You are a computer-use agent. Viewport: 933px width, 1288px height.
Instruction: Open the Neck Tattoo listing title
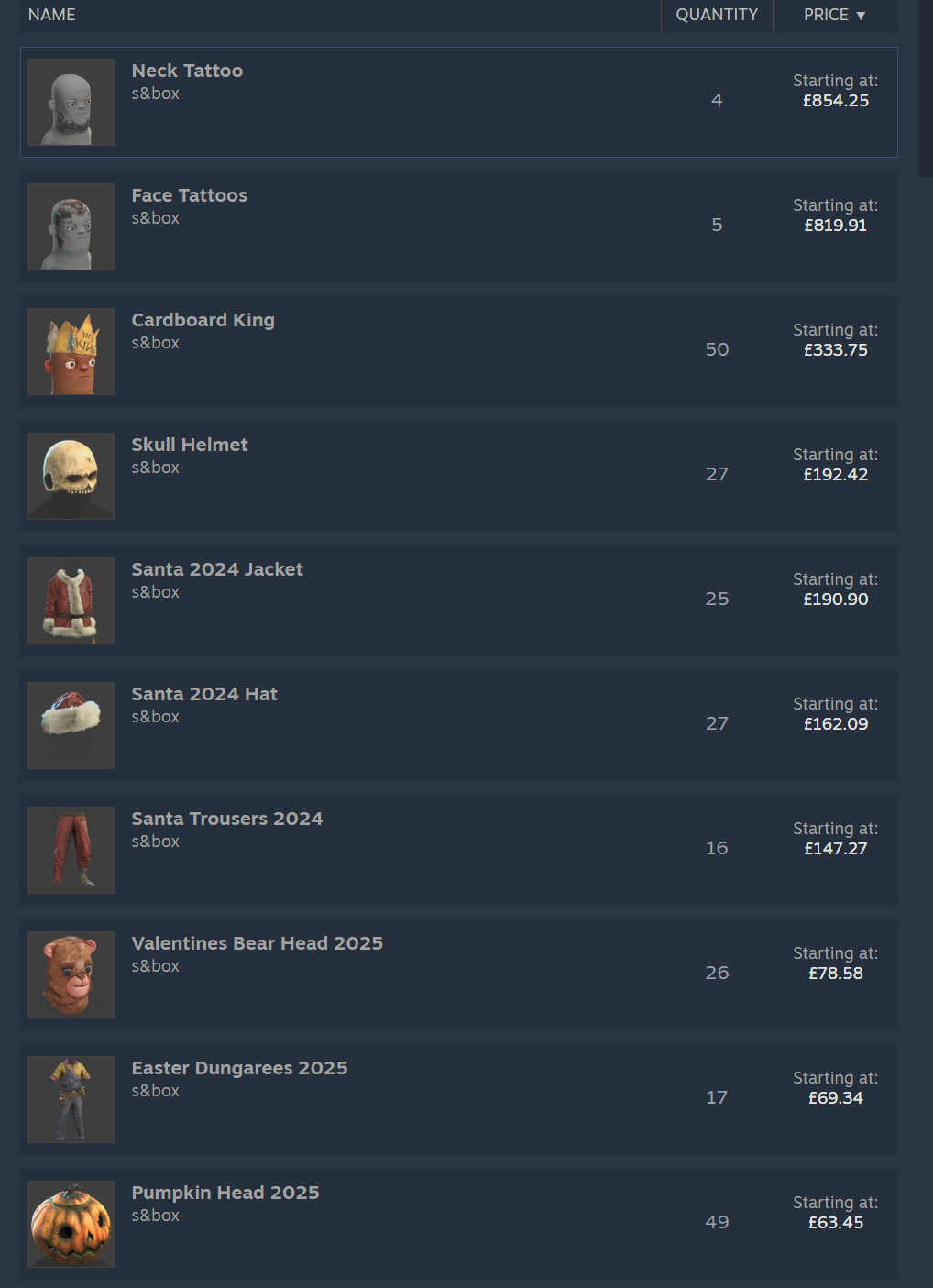coord(187,71)
